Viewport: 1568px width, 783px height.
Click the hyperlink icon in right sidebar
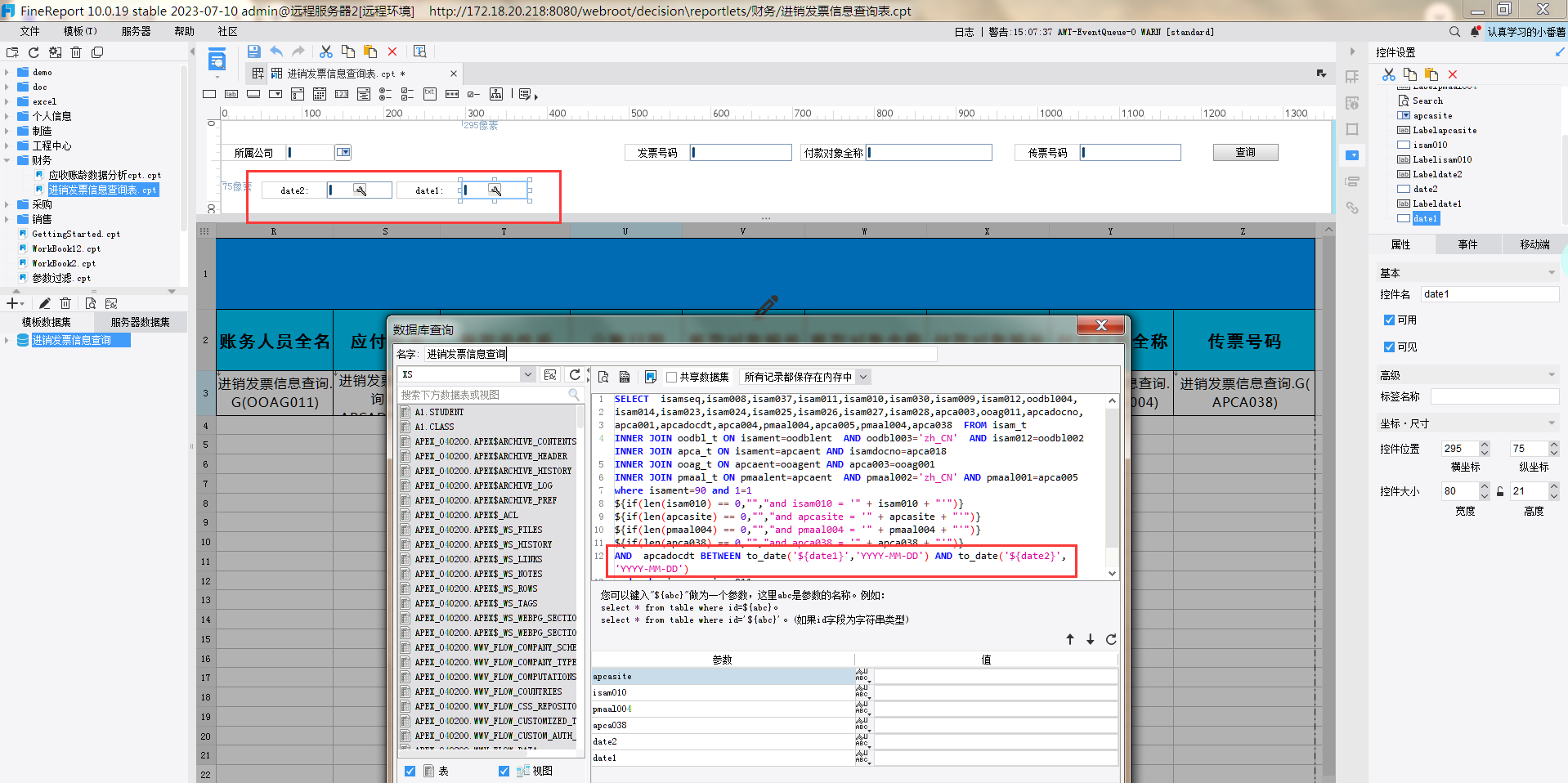pos(1352,208)
